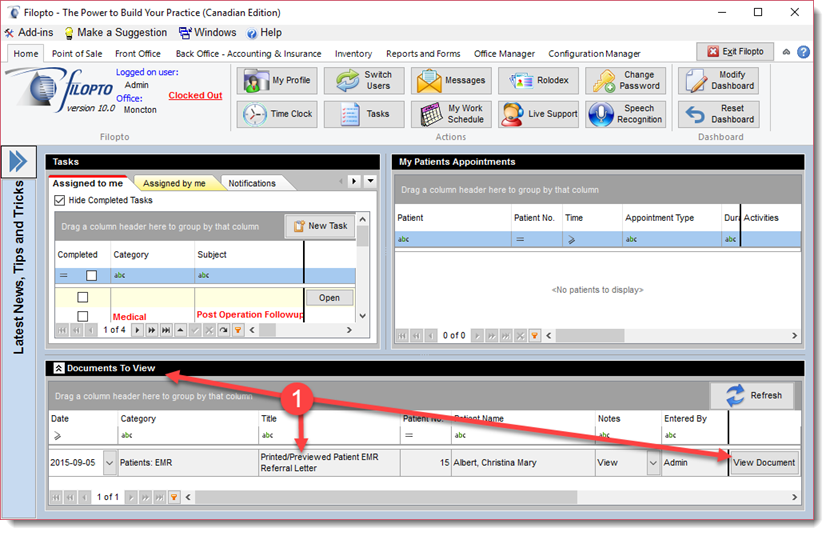This screenshot has height=535, width=829.
Task: Open Windows menu
Action: [x=207, y=33]
